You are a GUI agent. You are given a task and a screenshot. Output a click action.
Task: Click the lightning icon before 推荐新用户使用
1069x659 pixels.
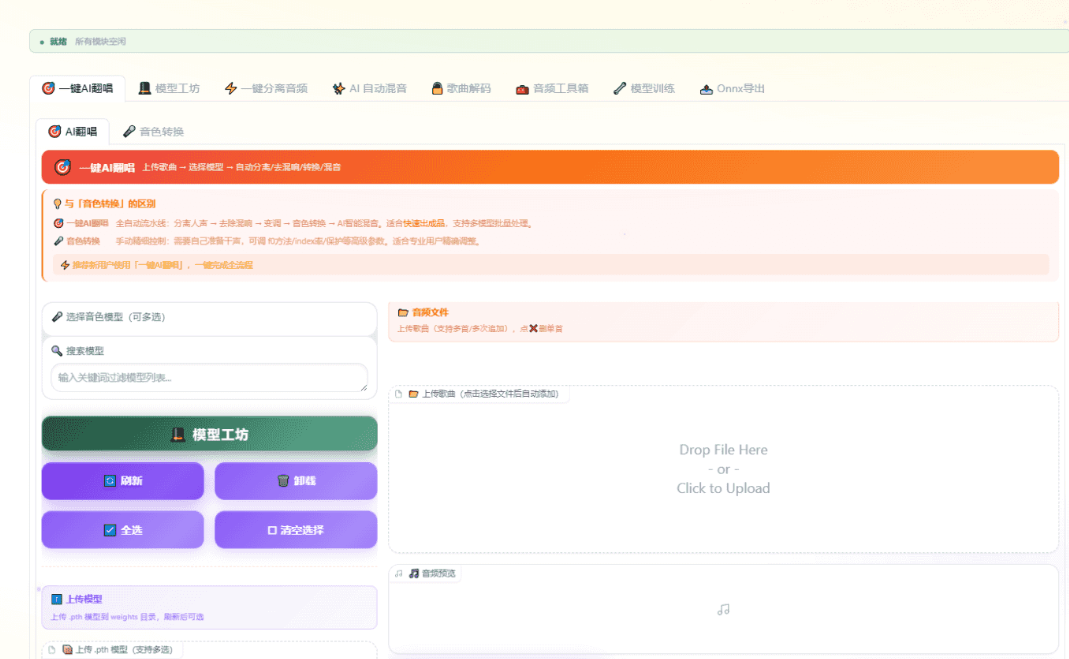tap(65, 265)
